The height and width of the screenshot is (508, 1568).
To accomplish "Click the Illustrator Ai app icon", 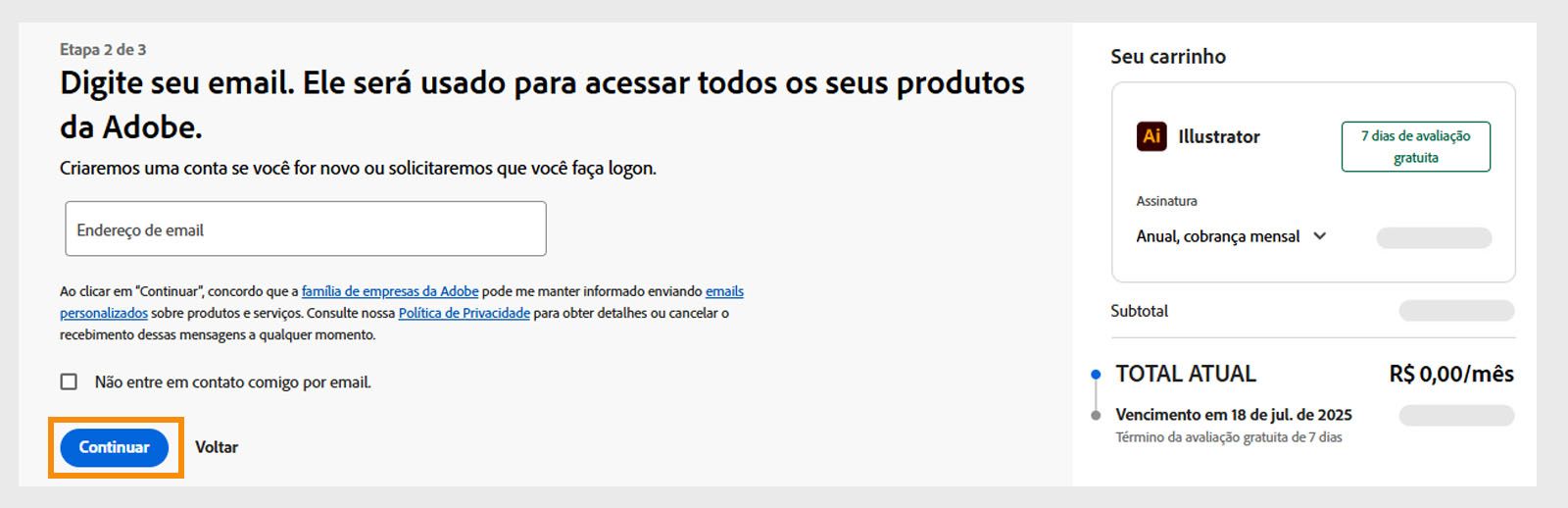I will point(1151,136).
